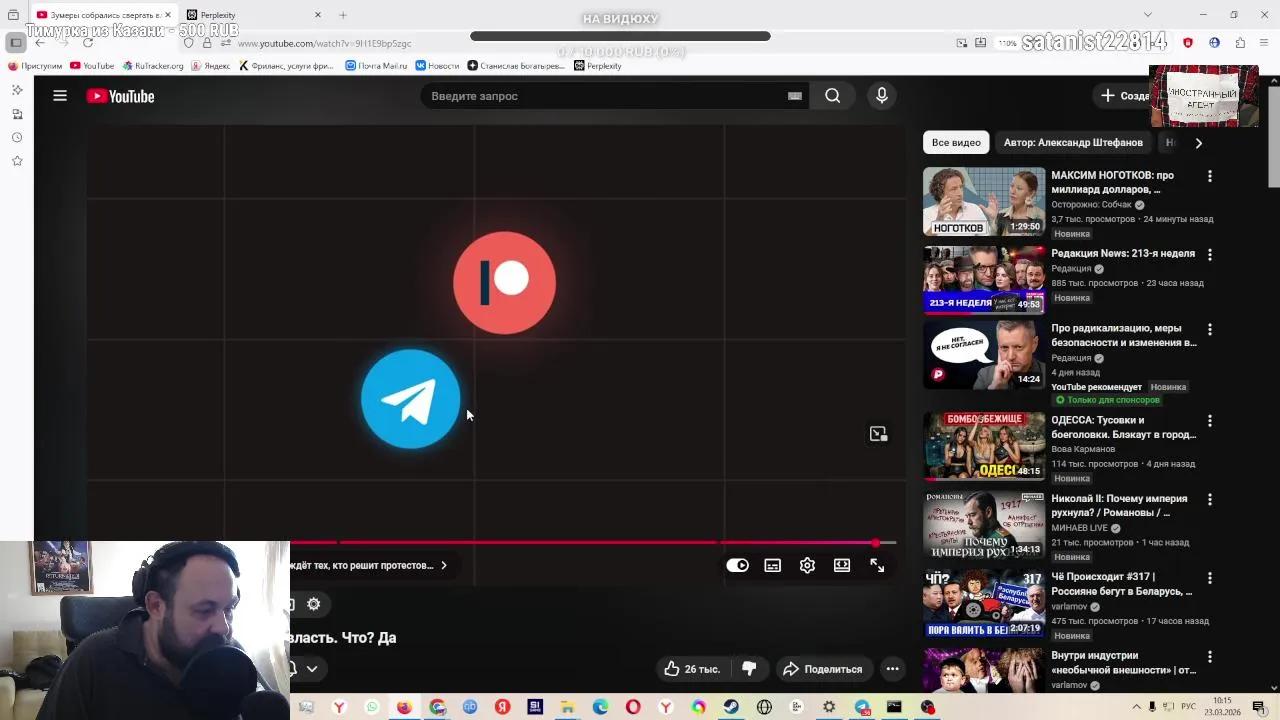Image resolution: width=1280 pixels, height=720 pixels.
Task: Open the red shield extension icon
Action: 1188,43
